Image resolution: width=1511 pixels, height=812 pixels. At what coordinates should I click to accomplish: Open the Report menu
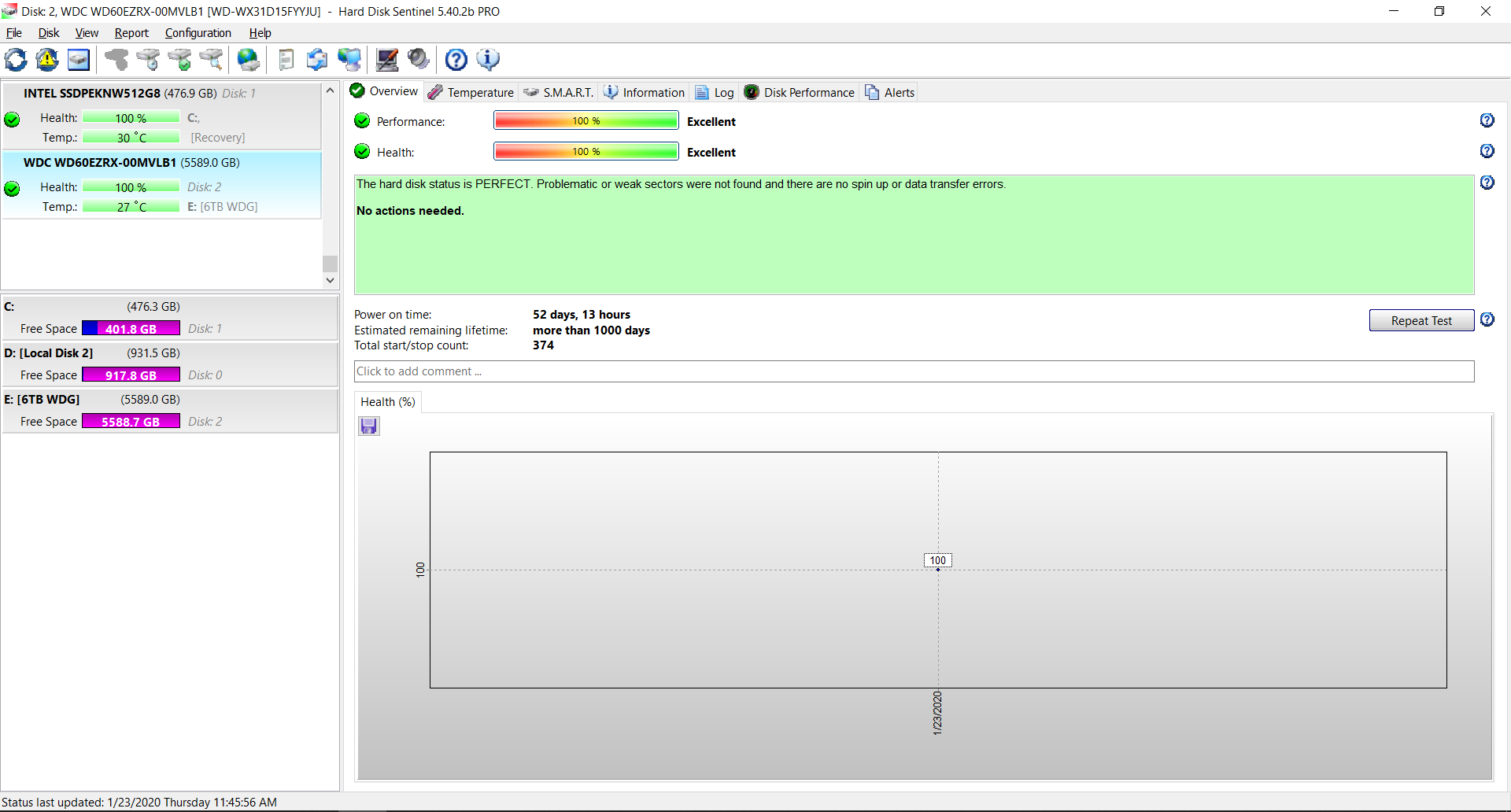click(131, 33)
